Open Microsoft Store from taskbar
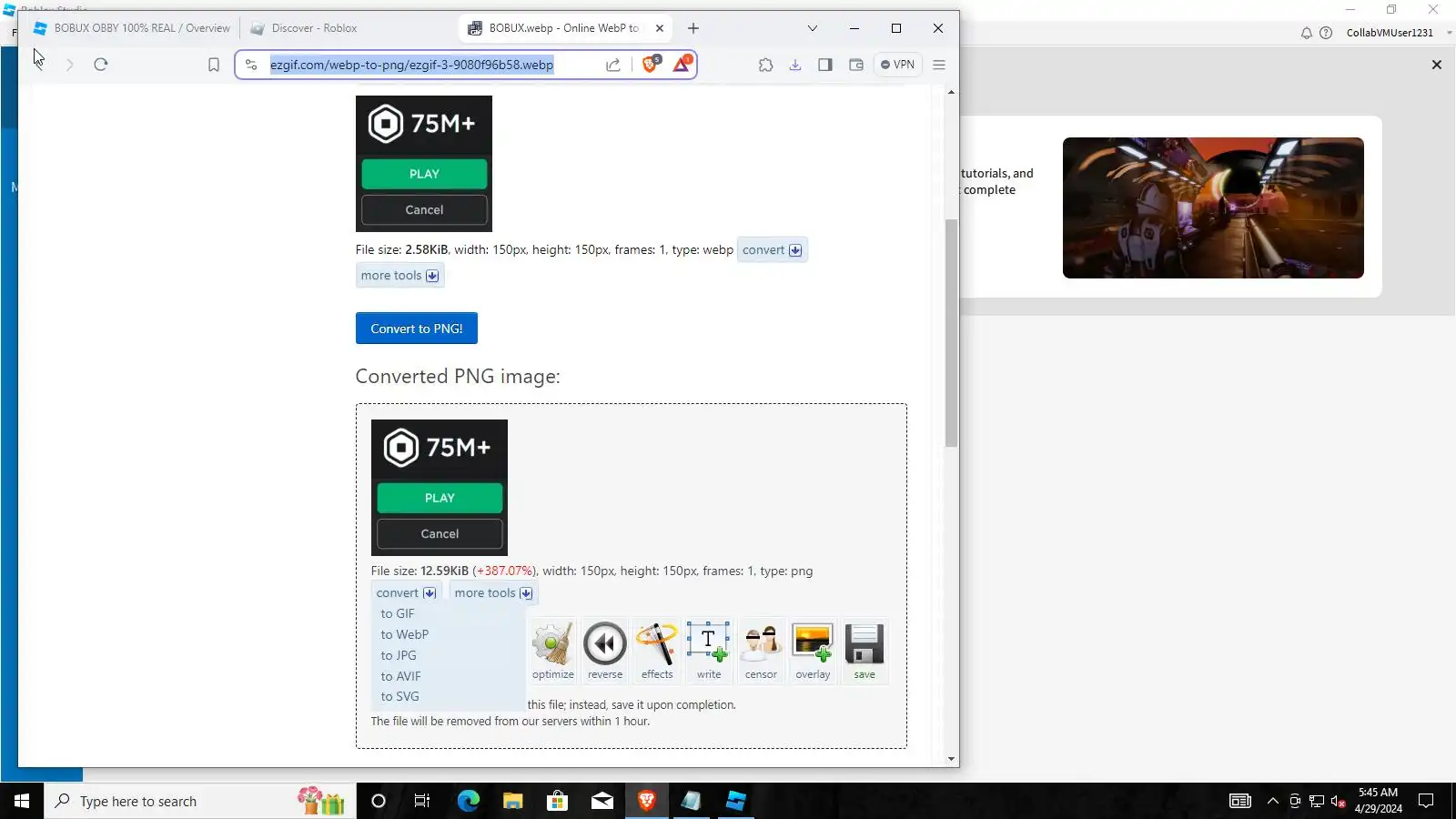Image resolution: width=1456 pixels, height=819 pixels. click(557, 801)
